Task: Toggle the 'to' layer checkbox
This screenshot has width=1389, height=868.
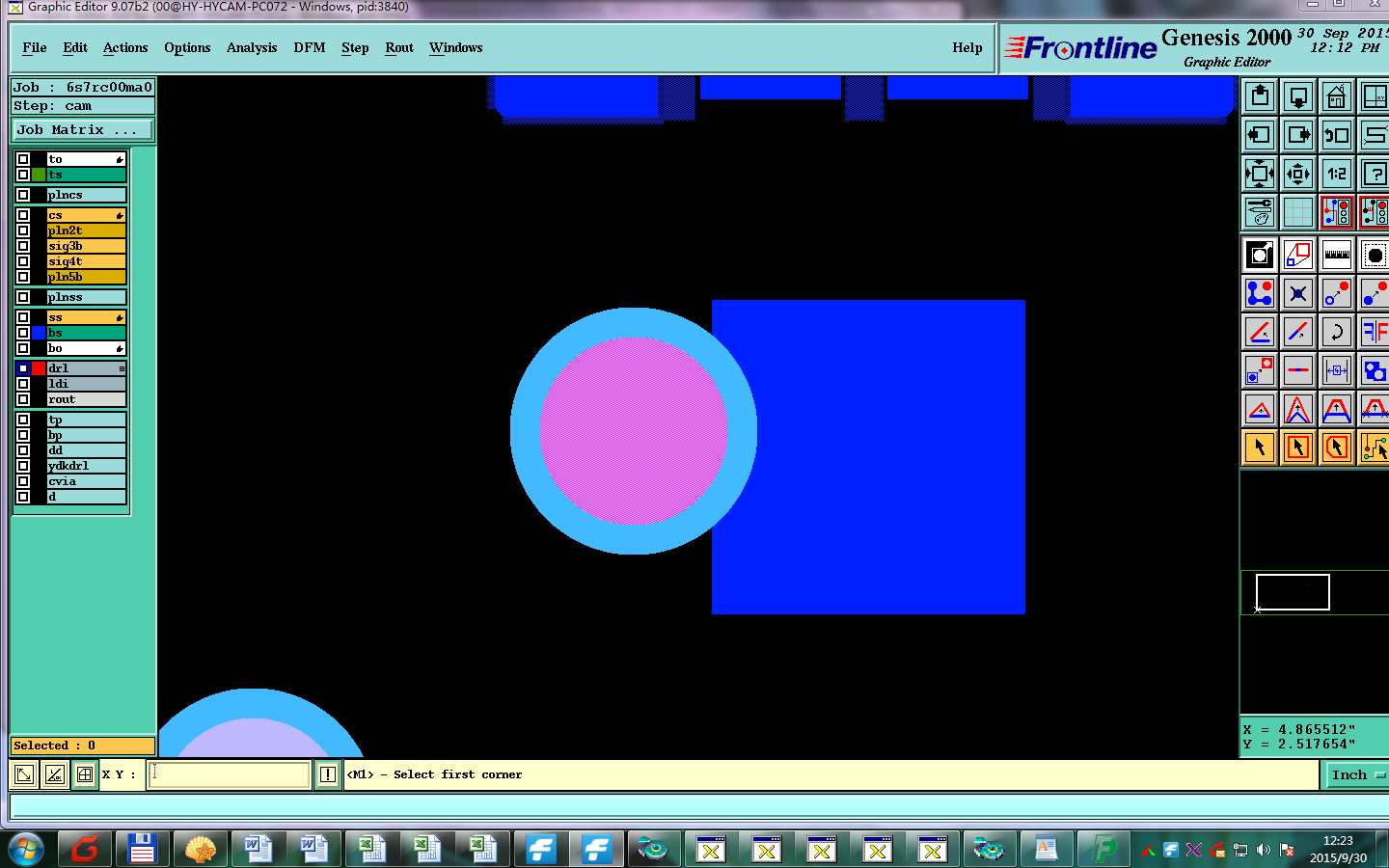Action: 23,159
